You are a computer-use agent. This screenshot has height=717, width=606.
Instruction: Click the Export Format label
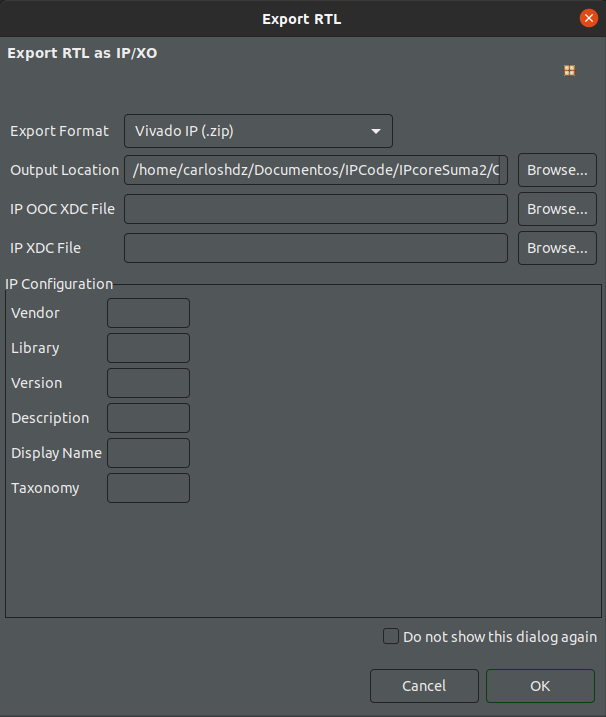pyautogui.click(x=59, y=131)
